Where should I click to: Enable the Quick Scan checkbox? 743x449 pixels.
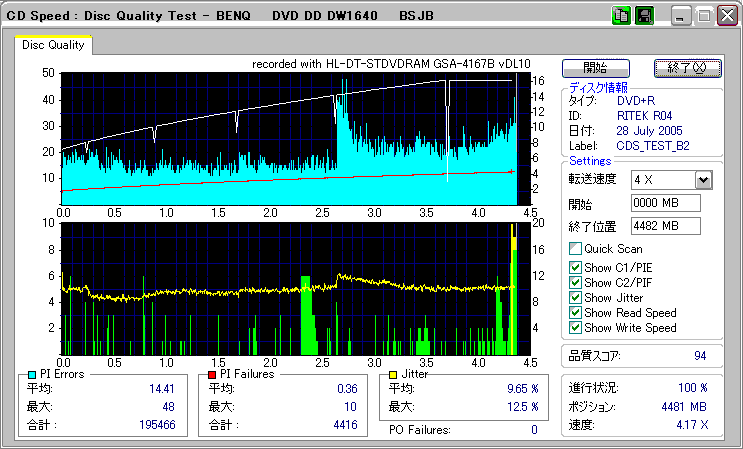coord(574,249)
